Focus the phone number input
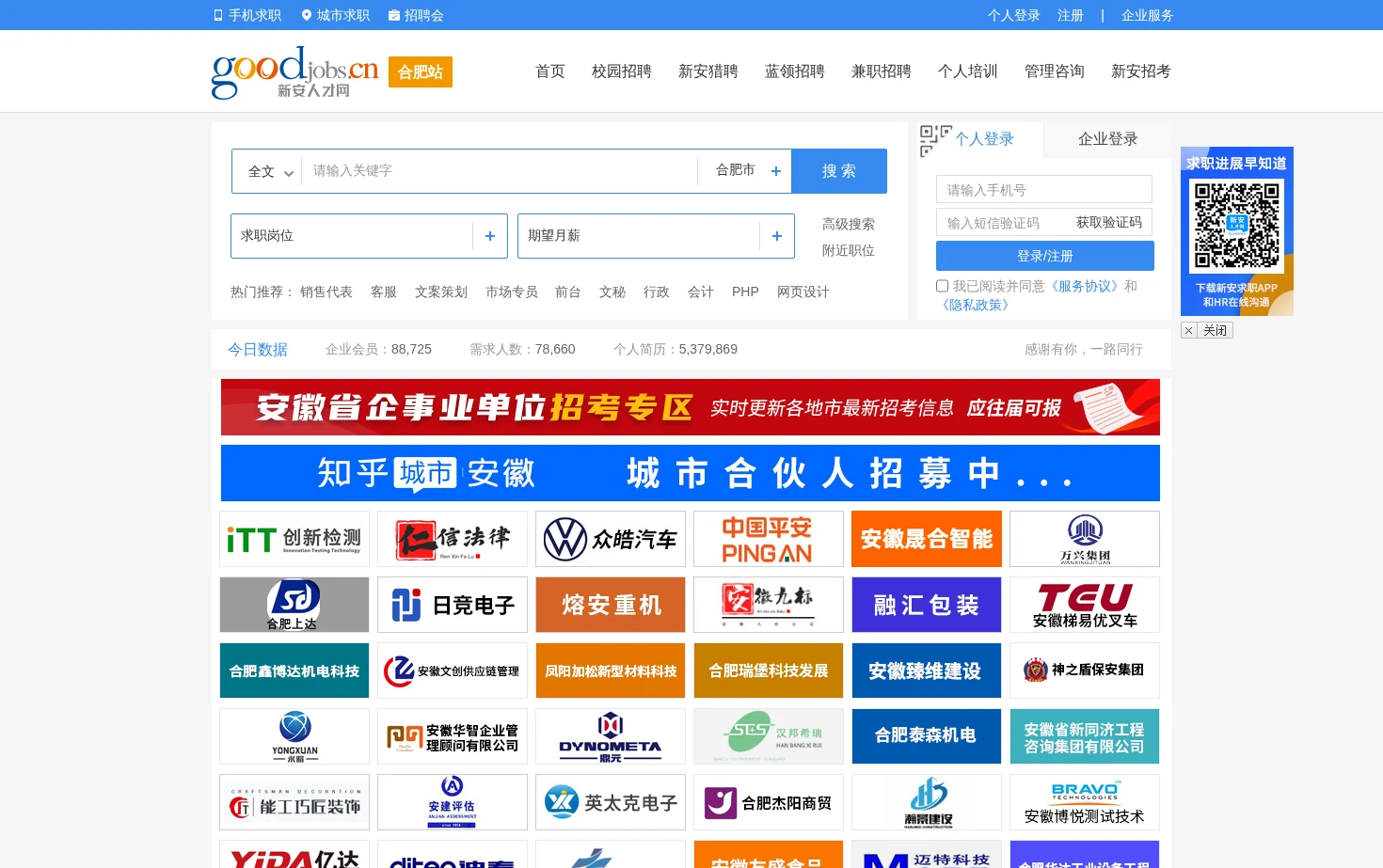The height and width of the screenshot is (868, 1383). (x=1044, y=190)
